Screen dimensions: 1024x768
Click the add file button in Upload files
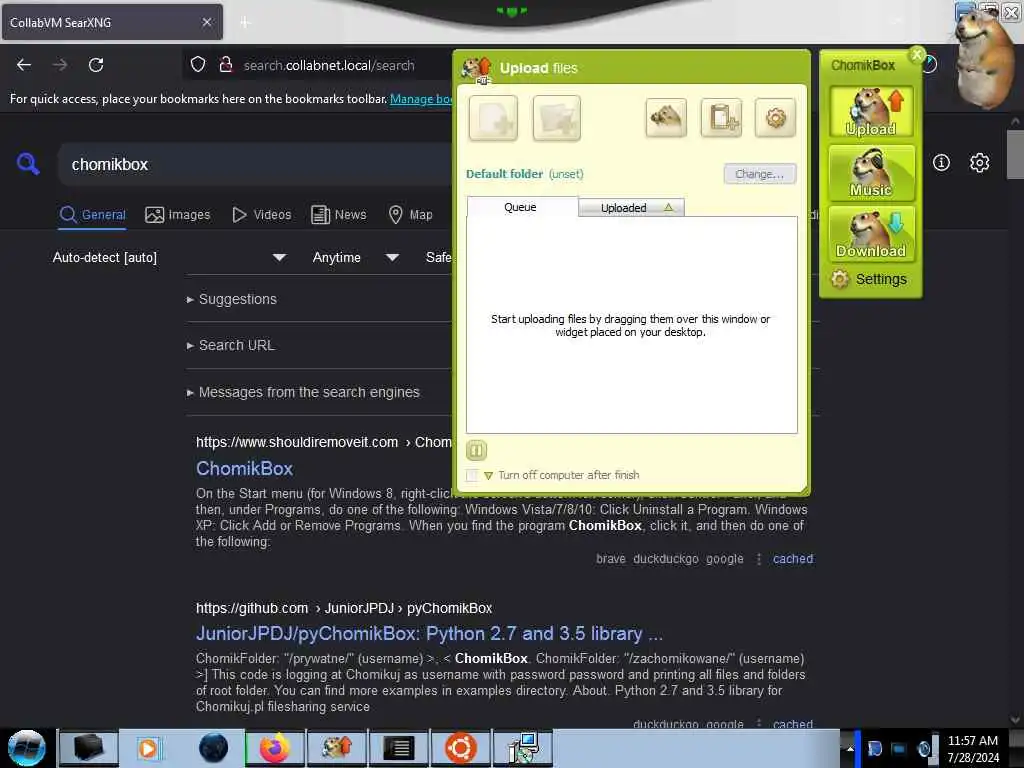coord(493,118)
